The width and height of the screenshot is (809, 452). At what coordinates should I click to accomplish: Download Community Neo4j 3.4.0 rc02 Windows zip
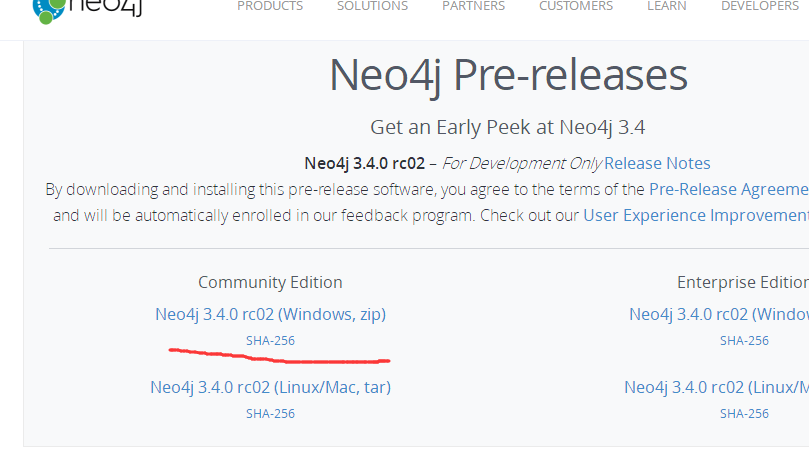tap(270, 314)
